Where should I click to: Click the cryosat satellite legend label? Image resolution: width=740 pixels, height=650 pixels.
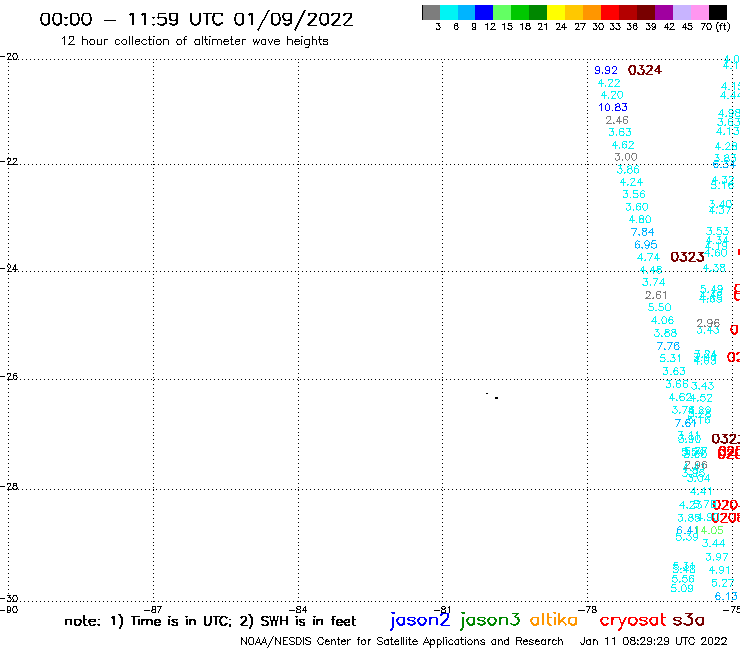point(633,621)
